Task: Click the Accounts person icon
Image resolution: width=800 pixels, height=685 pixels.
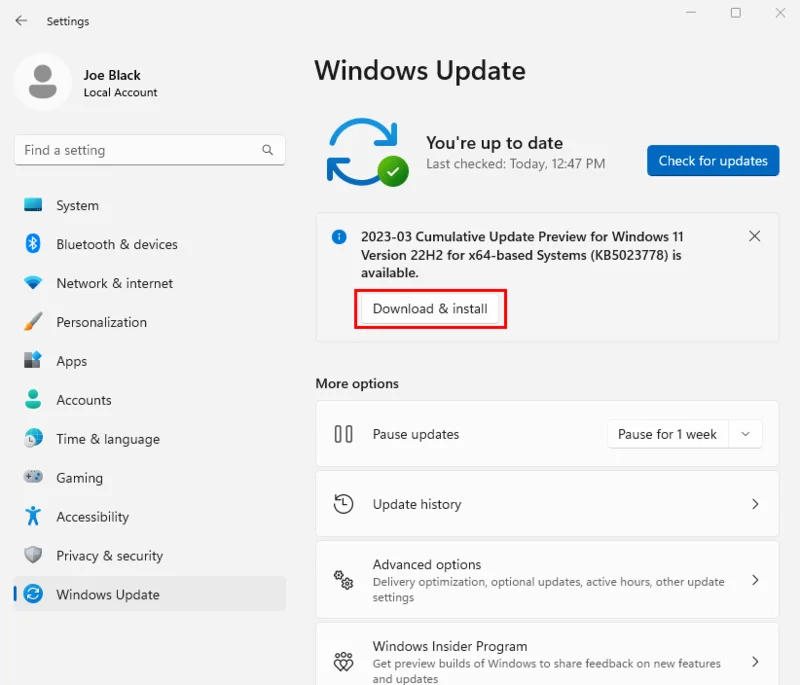Action: [33, 399]
